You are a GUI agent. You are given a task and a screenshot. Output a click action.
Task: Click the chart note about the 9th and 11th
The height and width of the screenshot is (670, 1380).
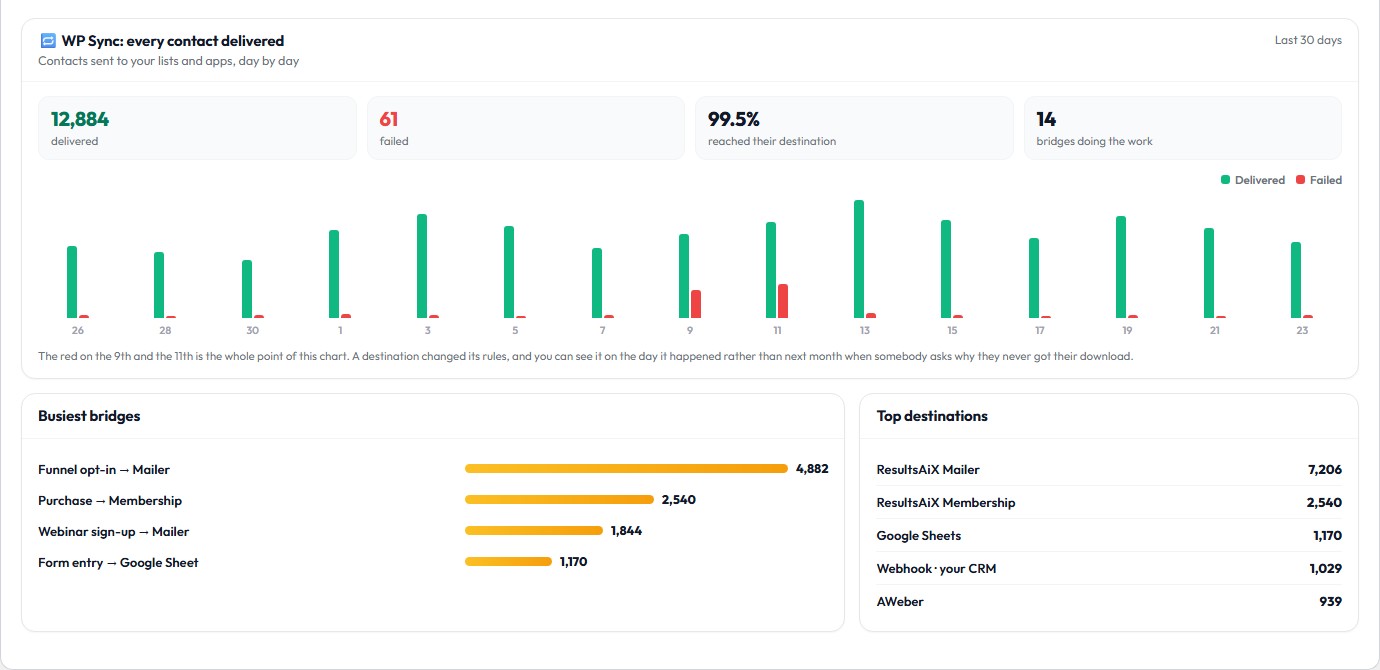[x=585, y=356]
